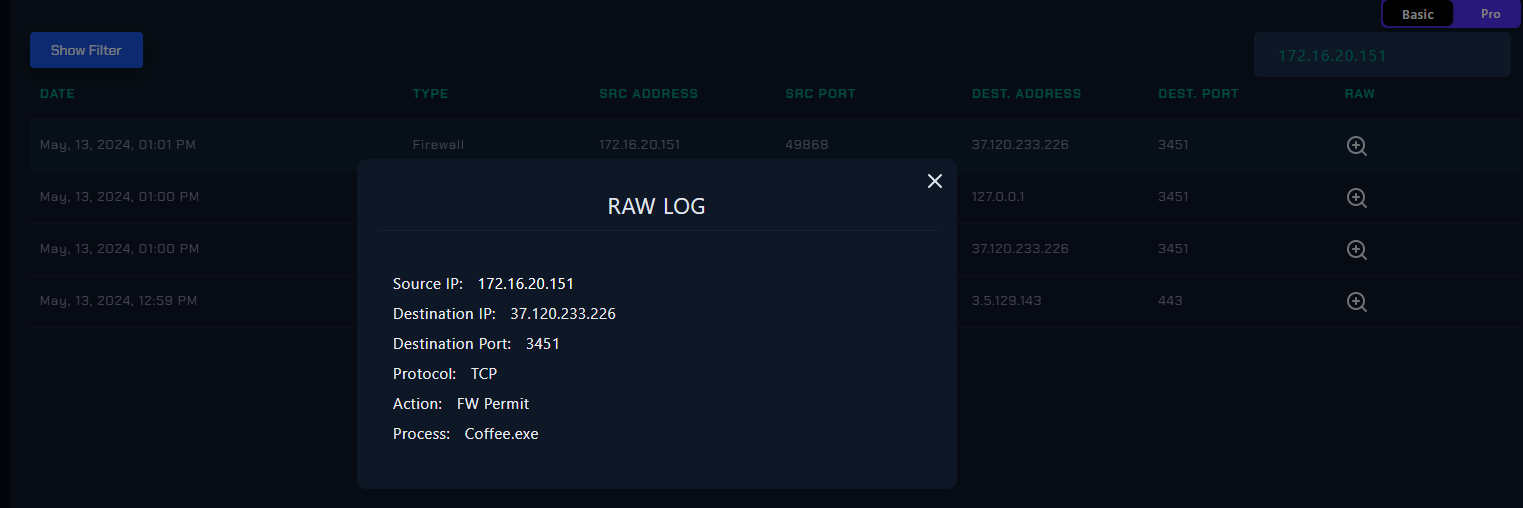Click the FW Permit action value
This screenshot has width=1523, height=508.
click(x=492, y=404)
